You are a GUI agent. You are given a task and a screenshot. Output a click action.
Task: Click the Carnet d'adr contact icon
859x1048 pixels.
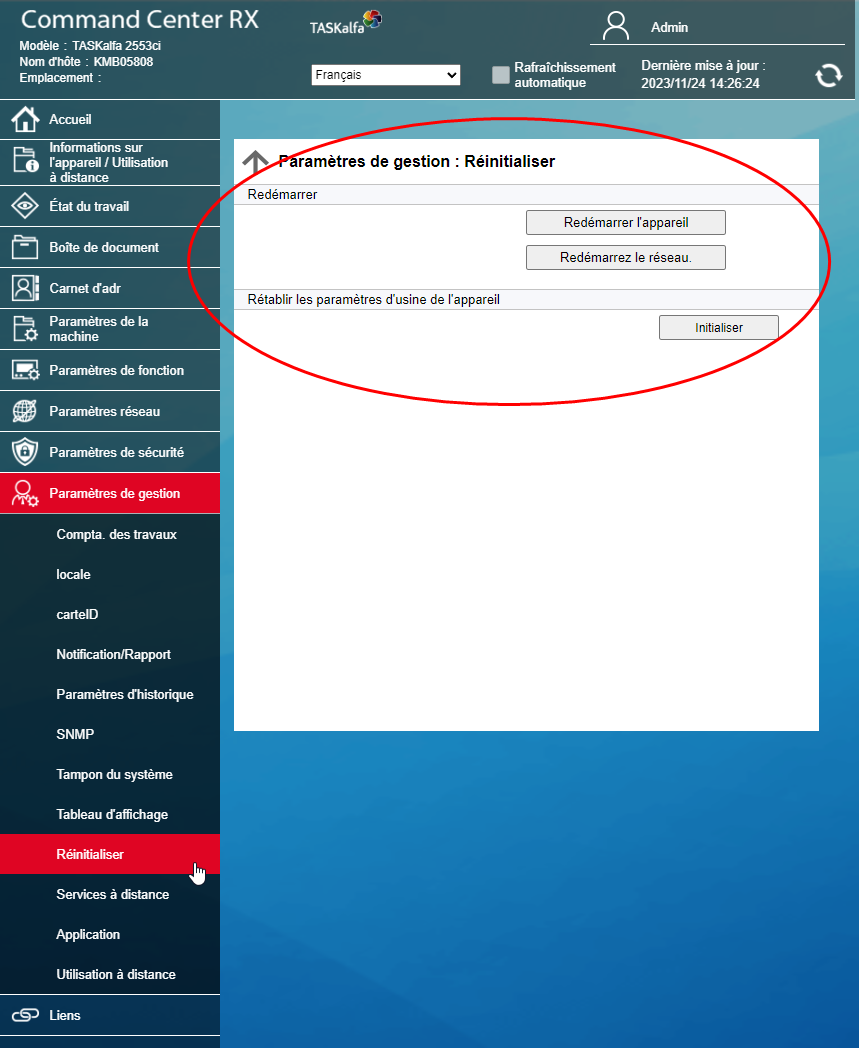point(25,288)
